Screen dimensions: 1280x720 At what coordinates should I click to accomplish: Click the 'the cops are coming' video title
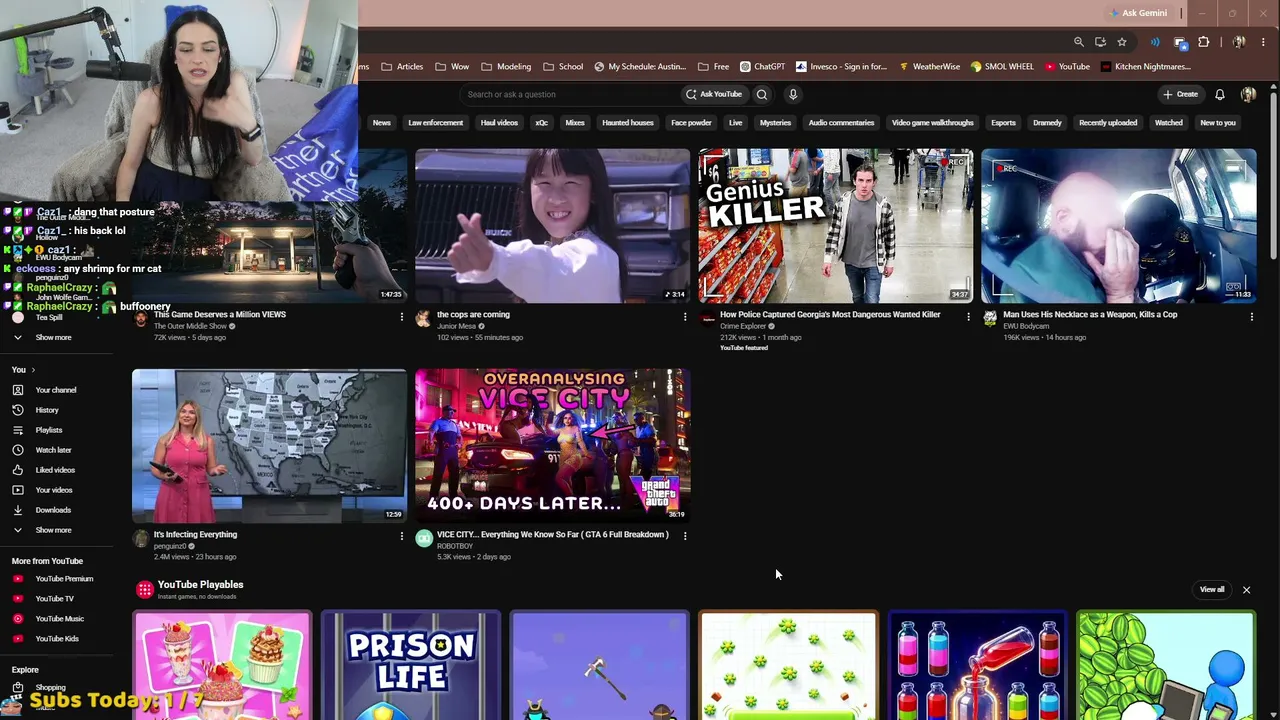[x=473, y=315]
